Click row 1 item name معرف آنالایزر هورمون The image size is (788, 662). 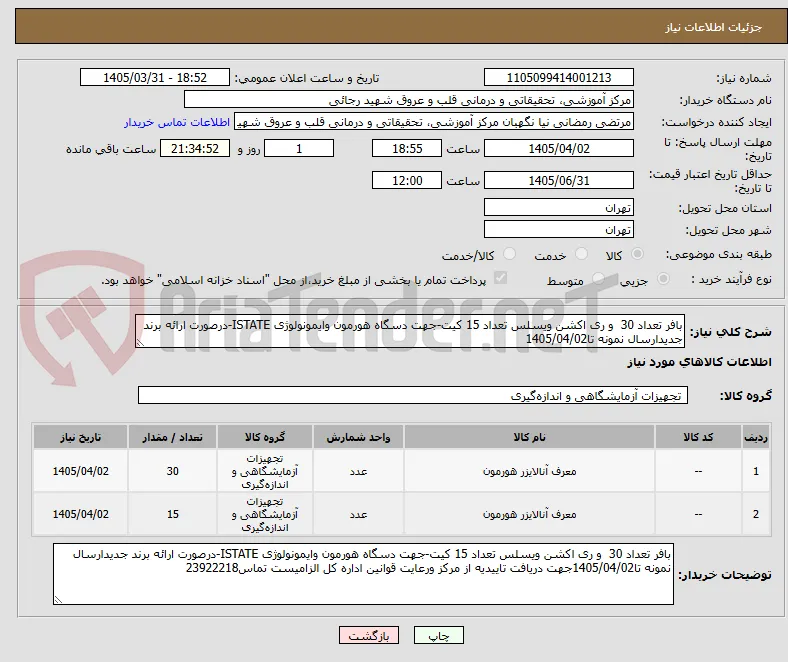click(x=529, y=471)
